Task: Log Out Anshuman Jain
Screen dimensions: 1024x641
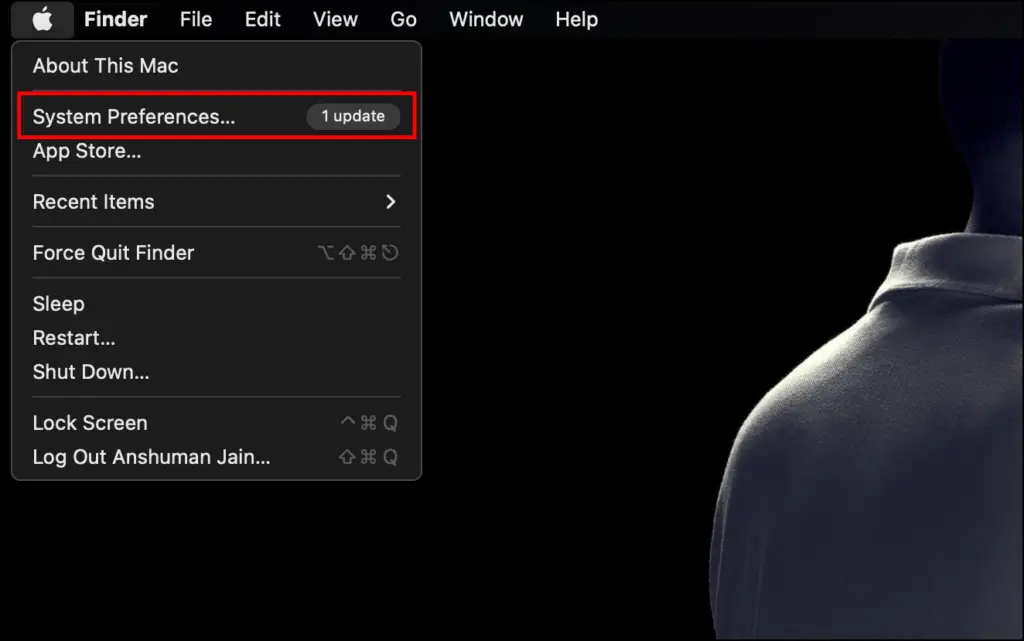Action: click(216, 457)
